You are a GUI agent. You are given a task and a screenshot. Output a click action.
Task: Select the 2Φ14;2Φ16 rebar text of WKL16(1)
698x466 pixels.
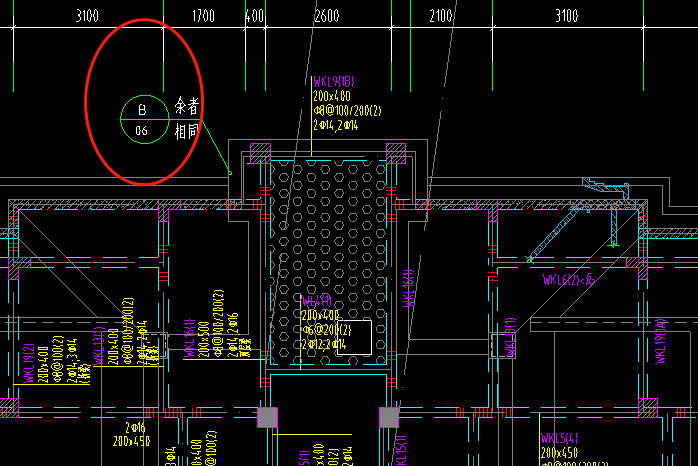pos(233,335)
